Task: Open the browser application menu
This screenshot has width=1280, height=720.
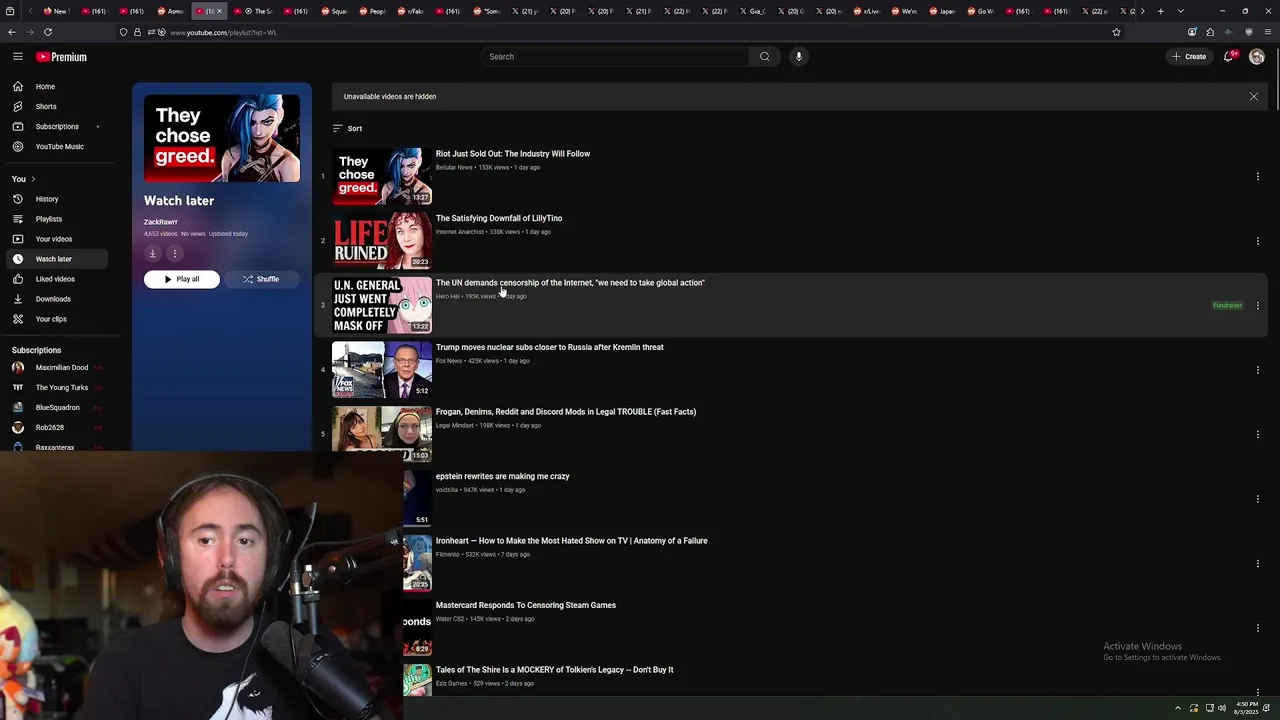Action: 1267,32
